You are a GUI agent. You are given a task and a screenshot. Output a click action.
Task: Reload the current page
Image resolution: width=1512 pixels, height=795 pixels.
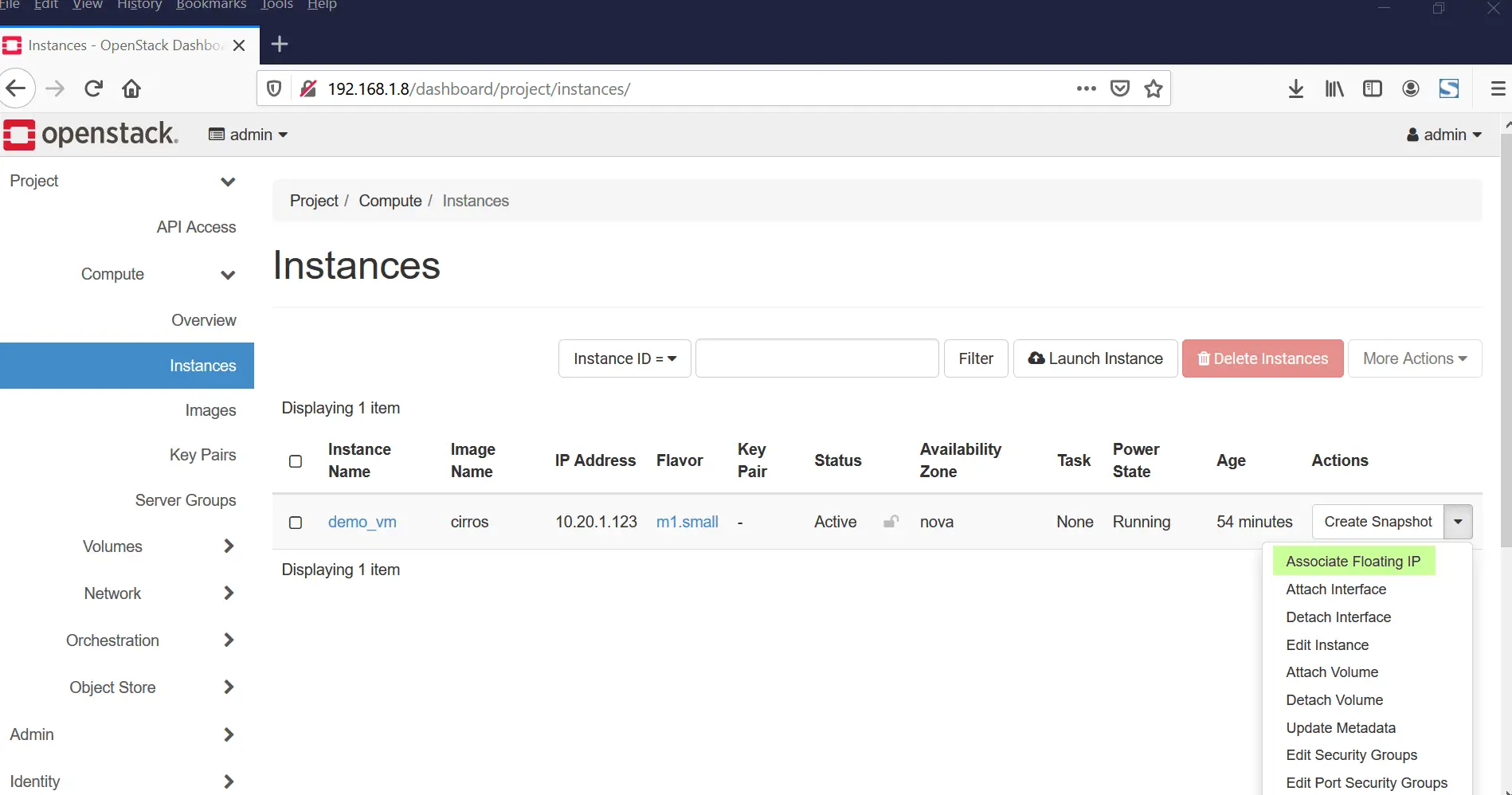(x=93, y=88)
